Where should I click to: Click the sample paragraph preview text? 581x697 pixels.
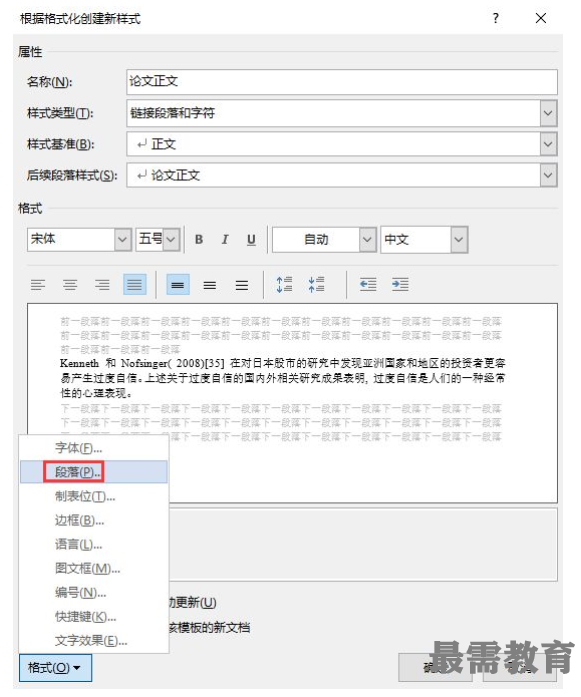pos(282,378)
